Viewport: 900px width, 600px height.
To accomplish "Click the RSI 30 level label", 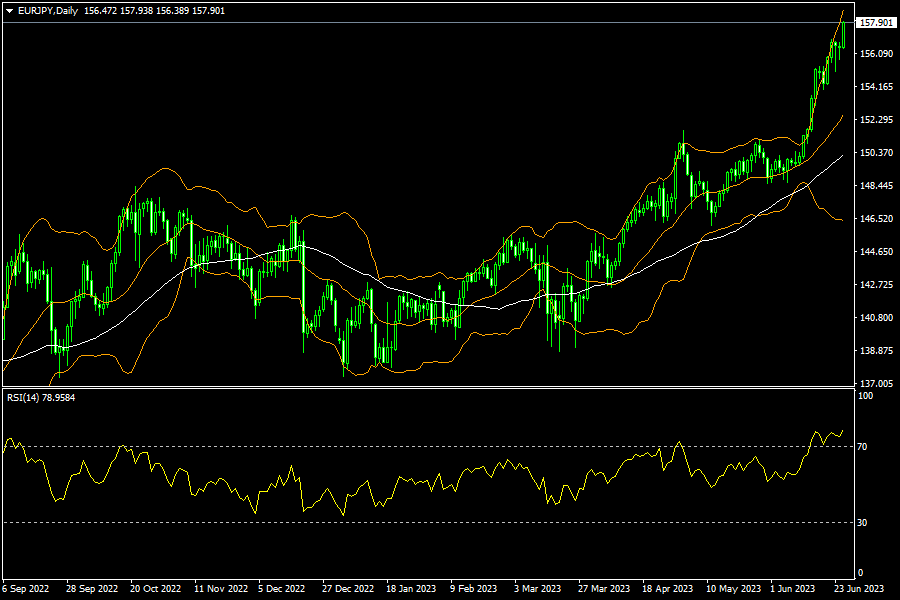I will (862, 522).
